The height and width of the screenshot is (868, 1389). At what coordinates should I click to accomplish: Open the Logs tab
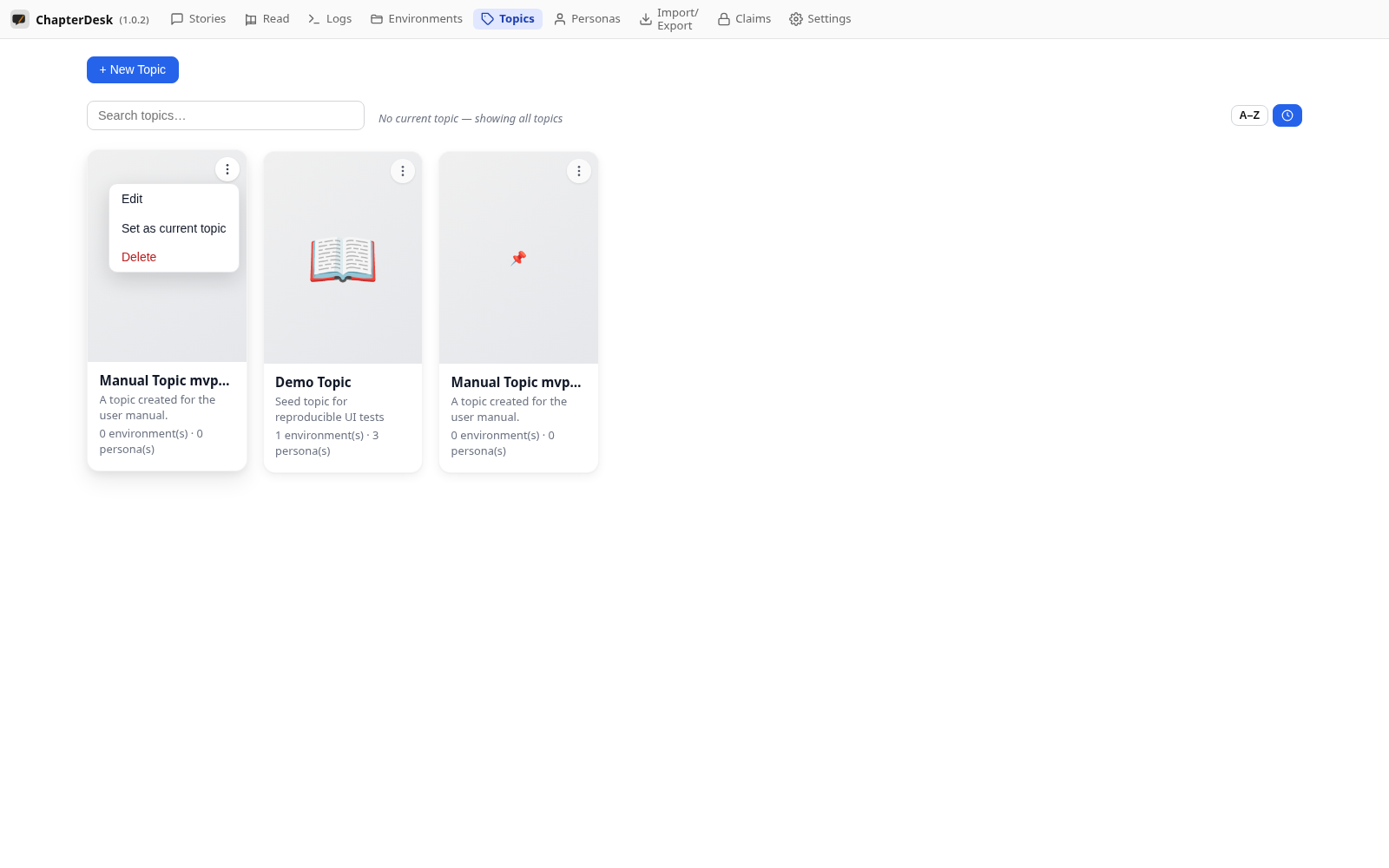coord(329,19)
